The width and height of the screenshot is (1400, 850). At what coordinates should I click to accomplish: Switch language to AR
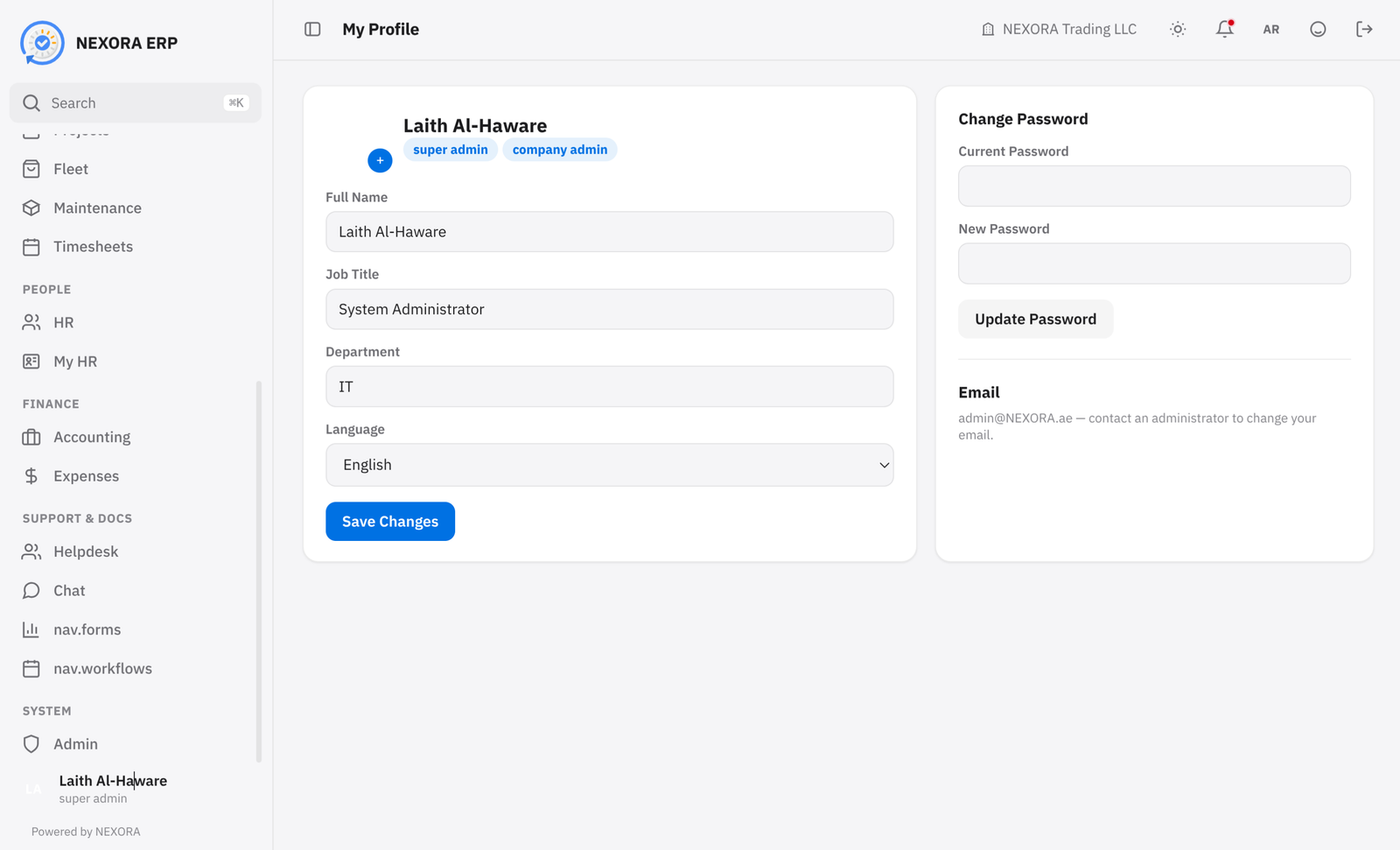click(x=1271, y=29)
